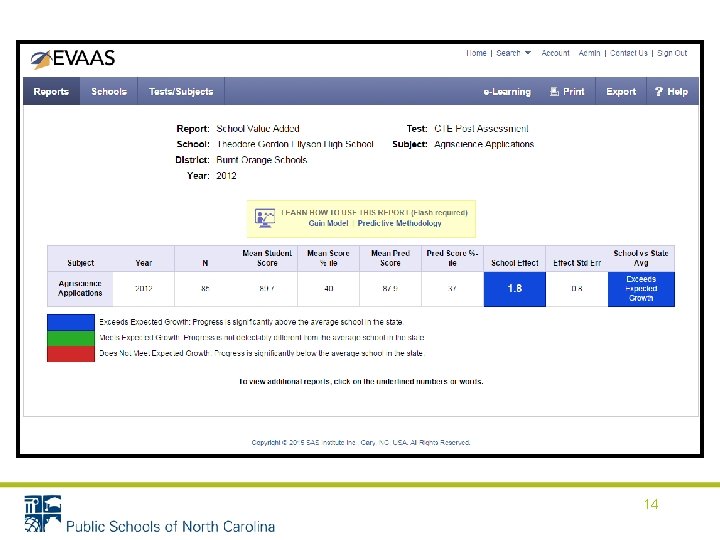Open the Search dropdown arrow
Screen dimensions: 720x540
(x=528, y=53)
